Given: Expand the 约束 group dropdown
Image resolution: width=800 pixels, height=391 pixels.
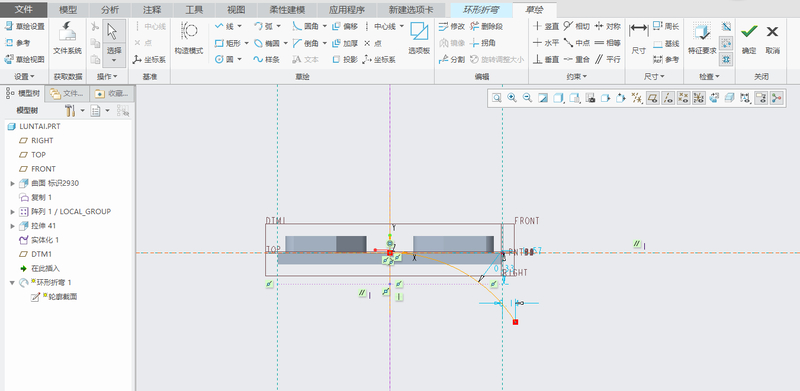Looking at the screenshot, I should [x=577, y=77].
